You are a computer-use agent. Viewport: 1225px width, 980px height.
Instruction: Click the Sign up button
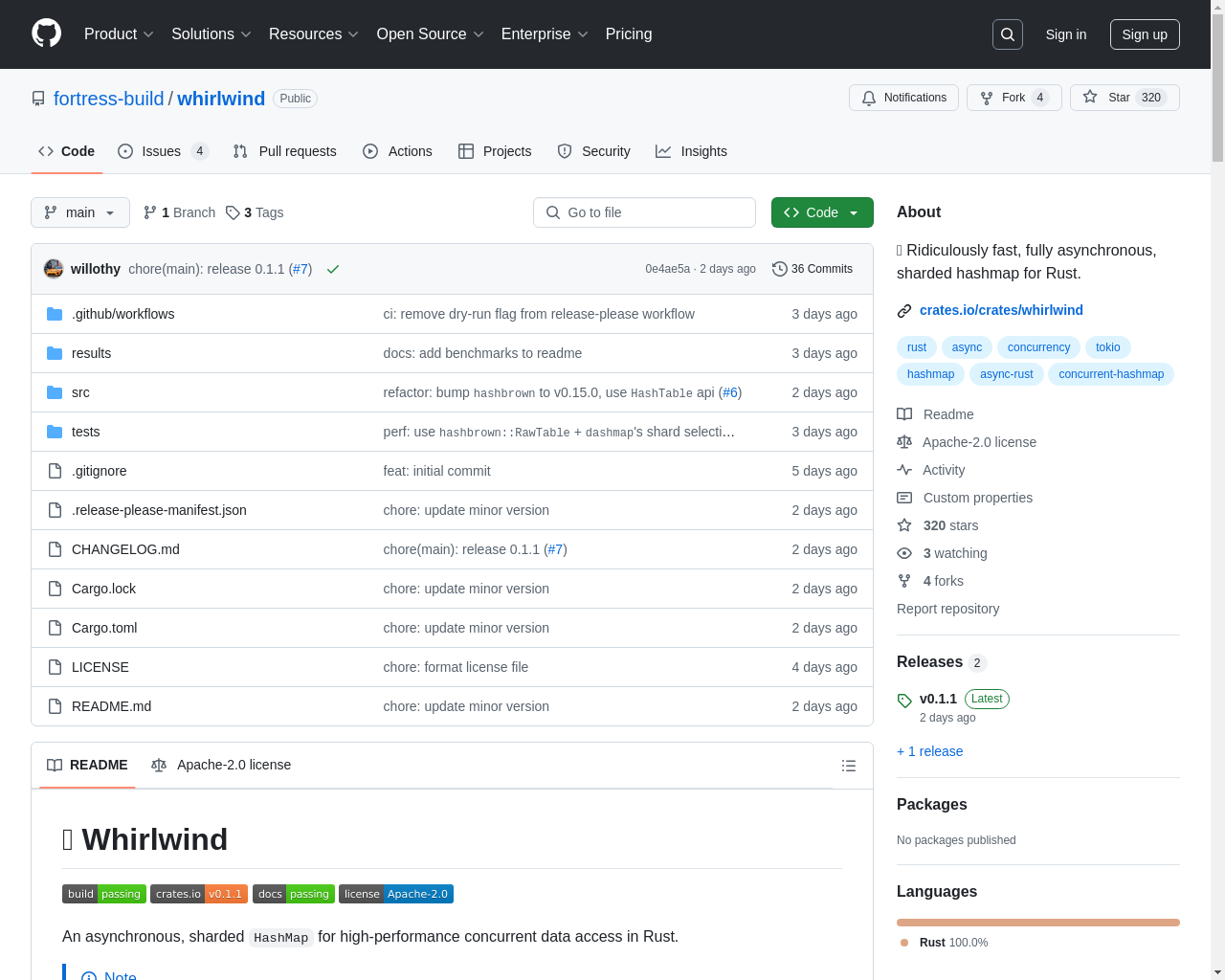click(1145, 34)
